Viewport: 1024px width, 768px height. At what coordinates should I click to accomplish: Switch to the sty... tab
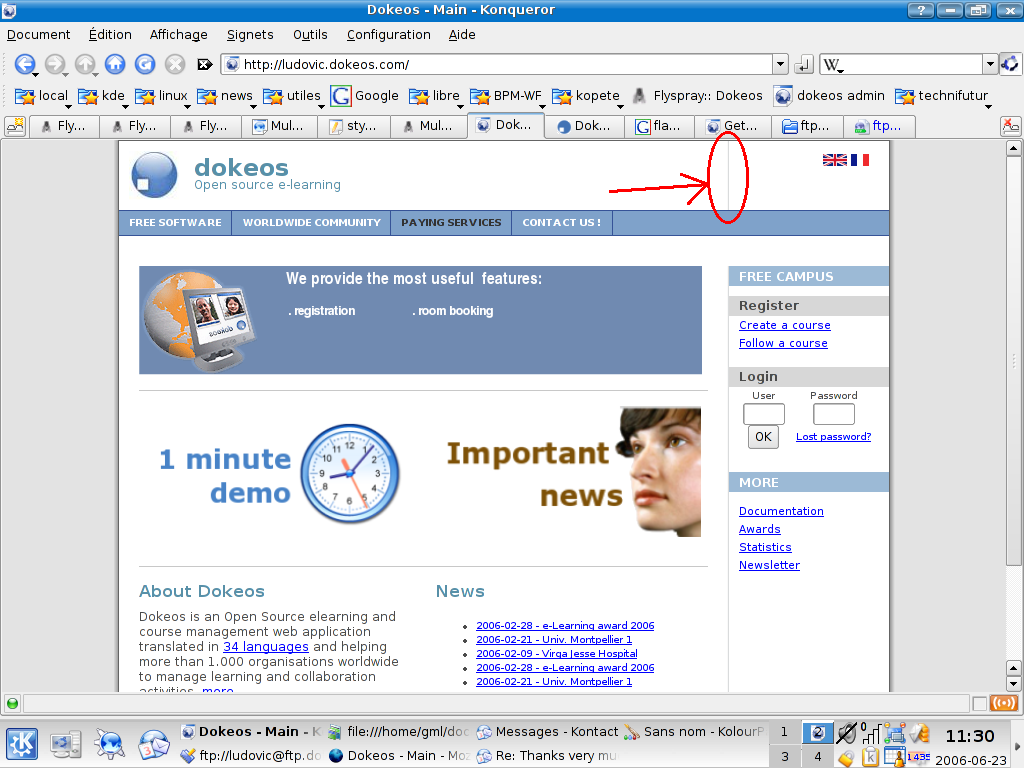click(x=353, y=126)
